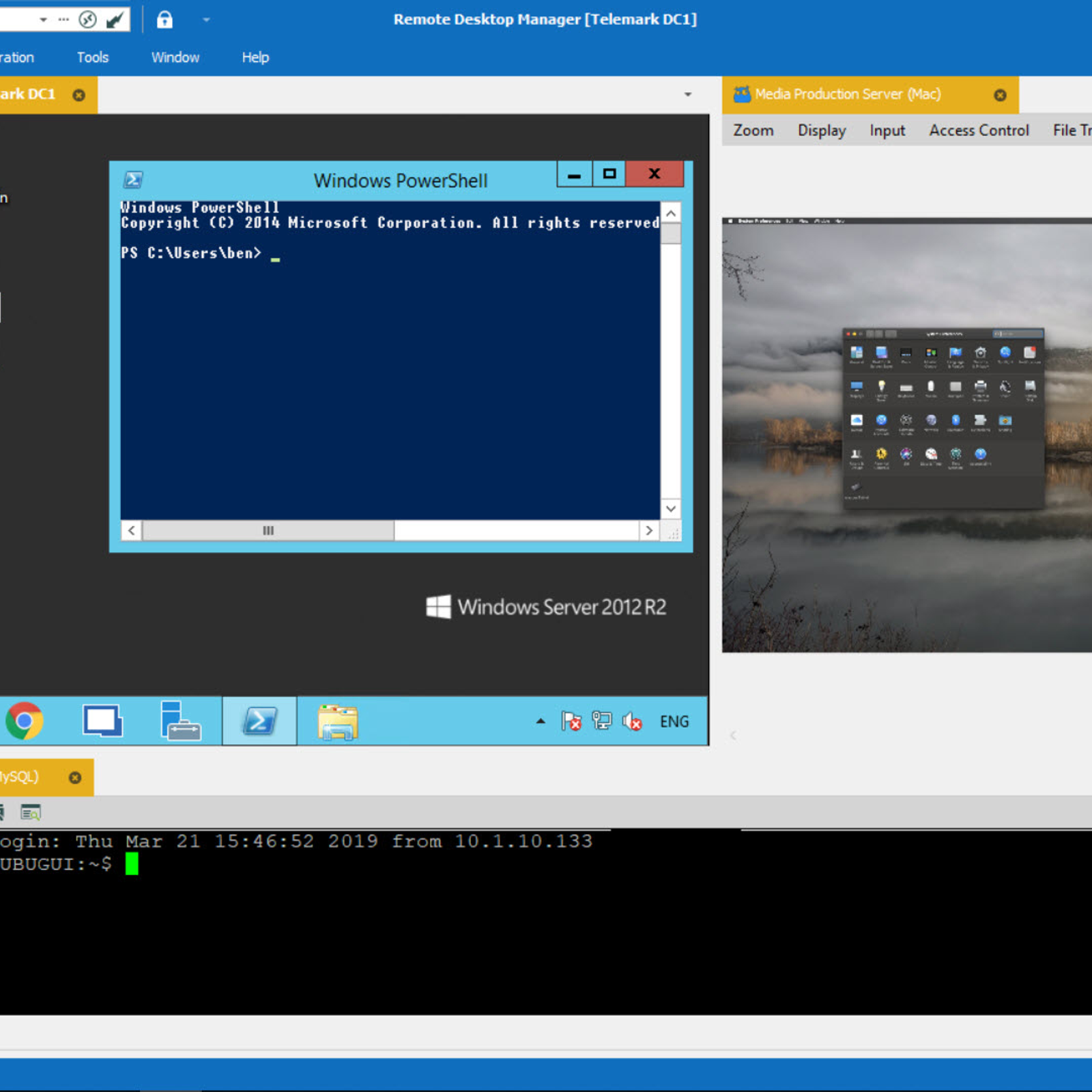Click the ellipsis button in quick connect box

tap(63, 20)
